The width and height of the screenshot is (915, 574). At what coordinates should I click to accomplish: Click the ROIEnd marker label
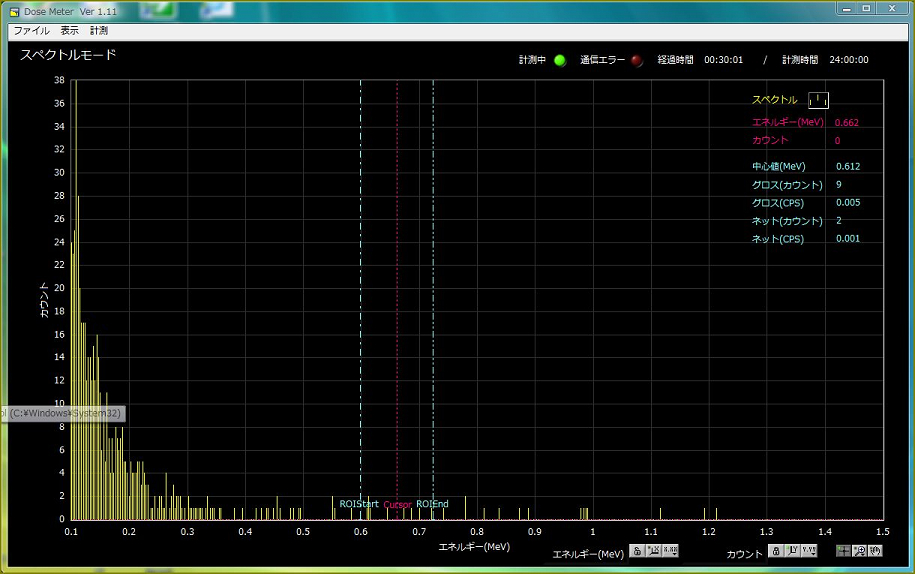tap(432, 504)
